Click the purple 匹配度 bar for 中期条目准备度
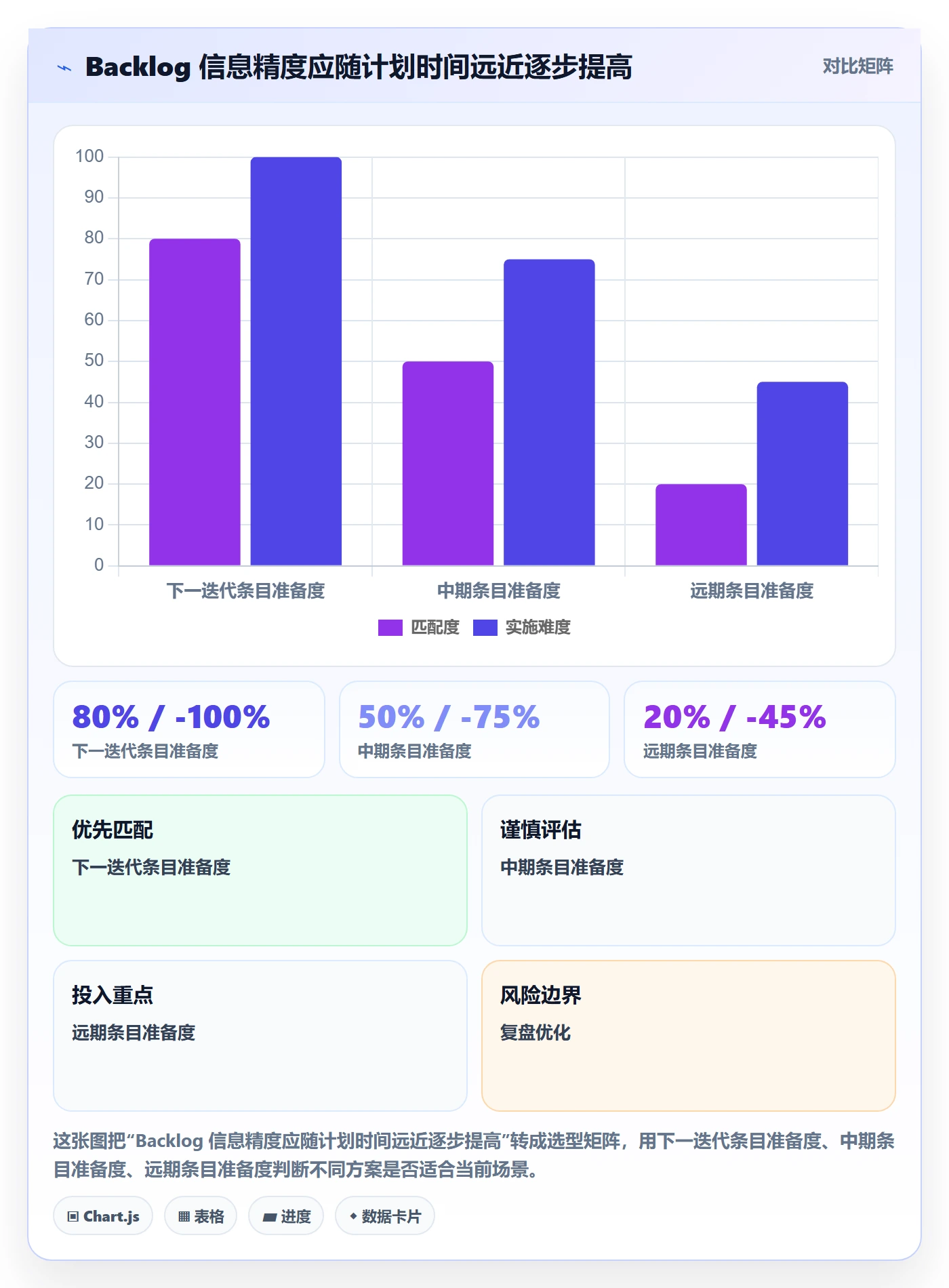The height and width of the screenshot is (1288, 949). coord(448,464)
